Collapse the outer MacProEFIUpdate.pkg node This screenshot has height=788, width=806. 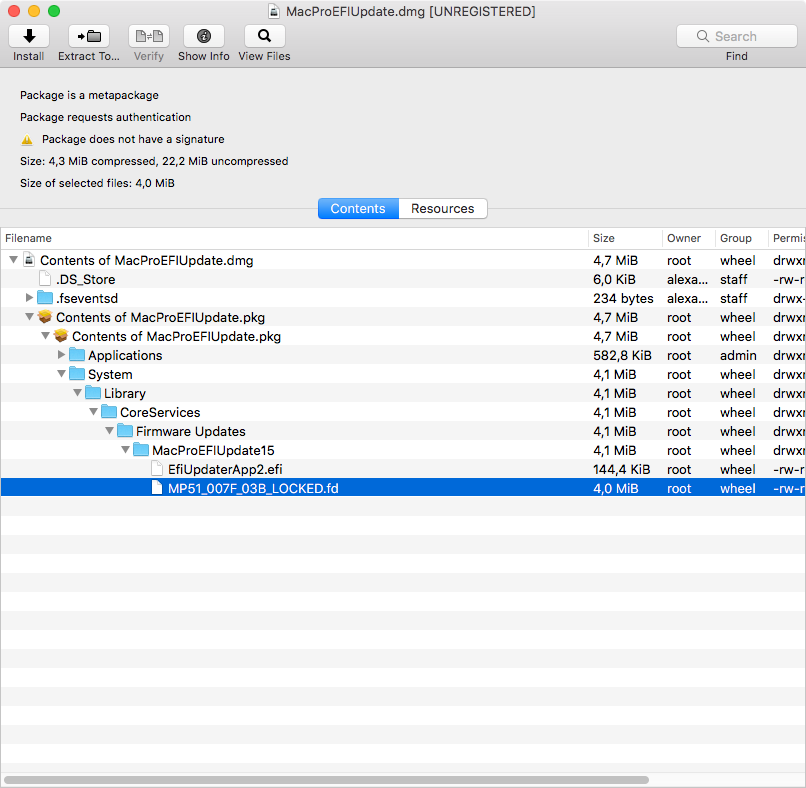pos(30,317)
